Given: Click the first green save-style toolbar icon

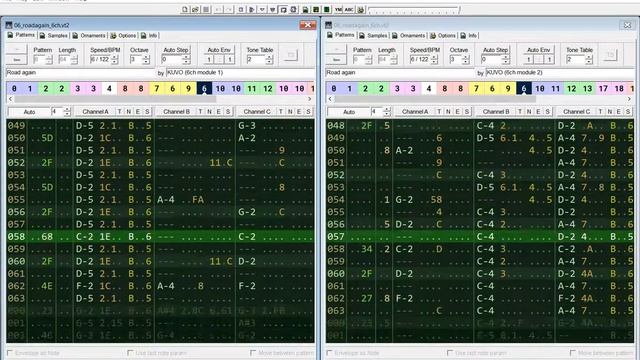Looking at the screenshot, I should point(305,9).
